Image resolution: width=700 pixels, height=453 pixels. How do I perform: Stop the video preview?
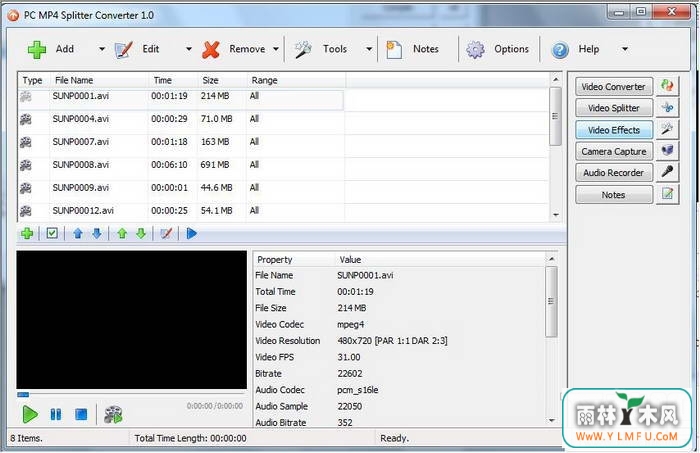[x=81, y=415]
